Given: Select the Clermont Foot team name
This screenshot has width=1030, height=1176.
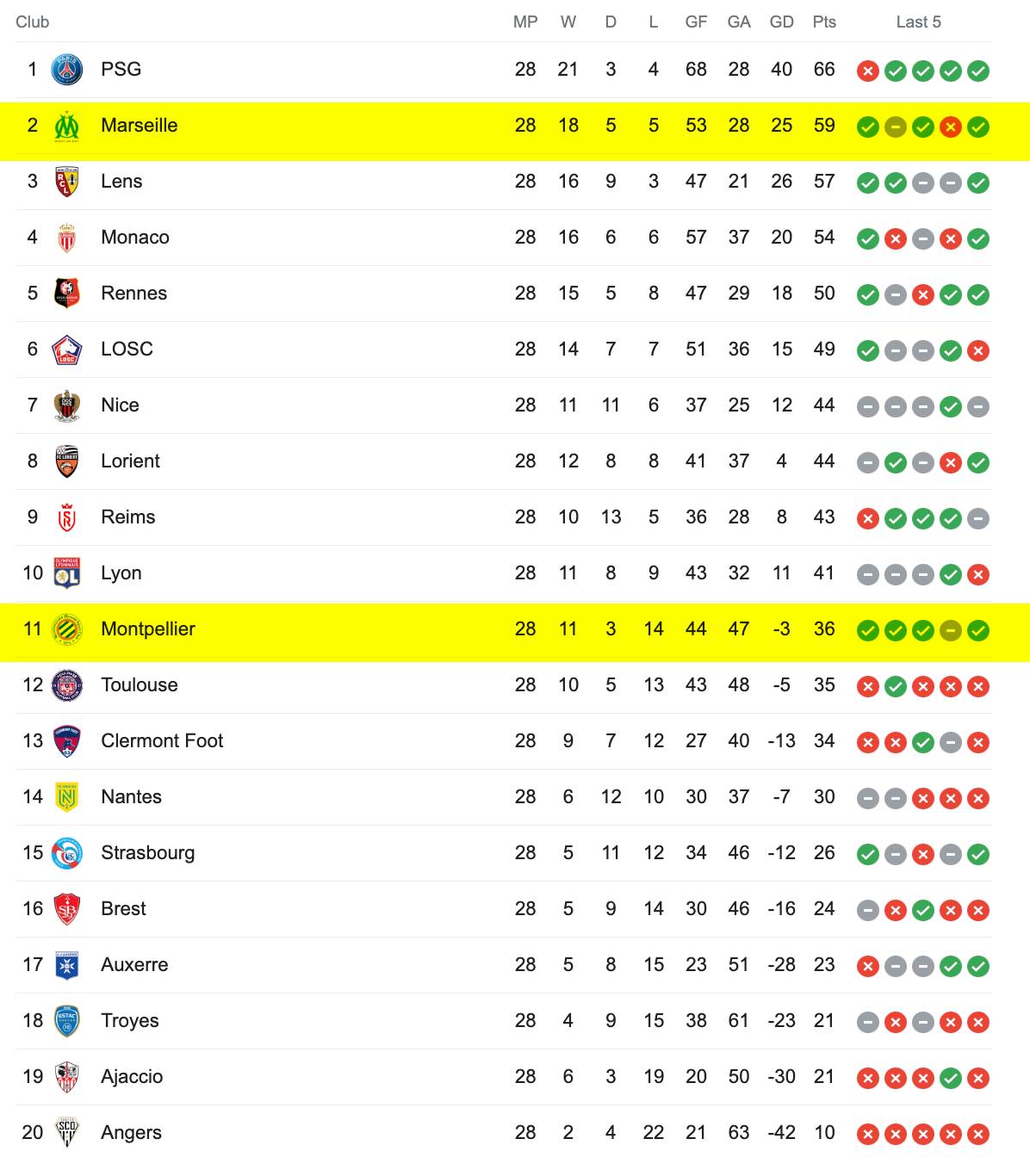Looking at the screenshot, I should click(162, 741).
